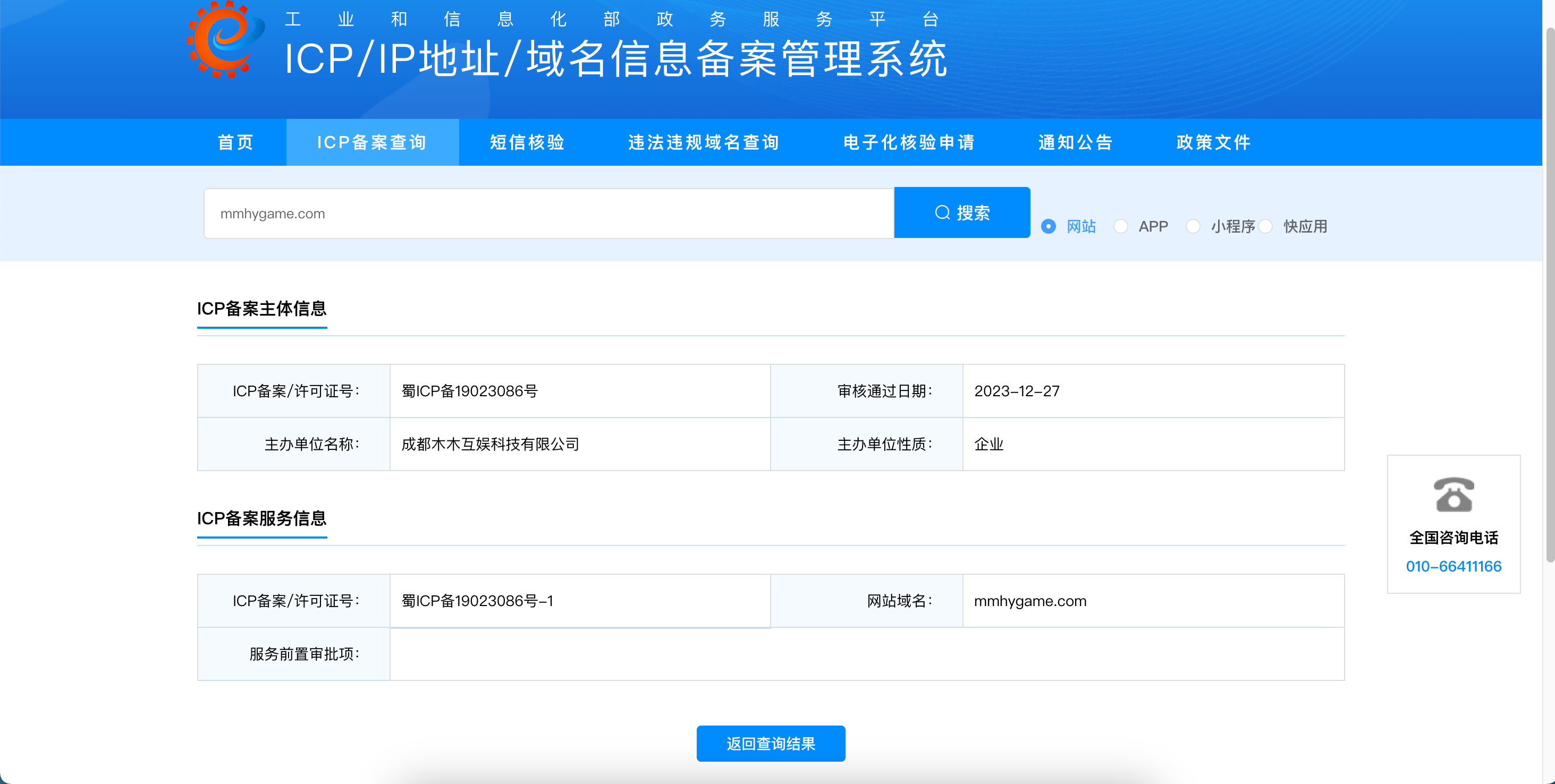The width and height of the screenshot is (1555, 784).
Task: Select the APP radio button
Action: click(x=1120, y=226)
